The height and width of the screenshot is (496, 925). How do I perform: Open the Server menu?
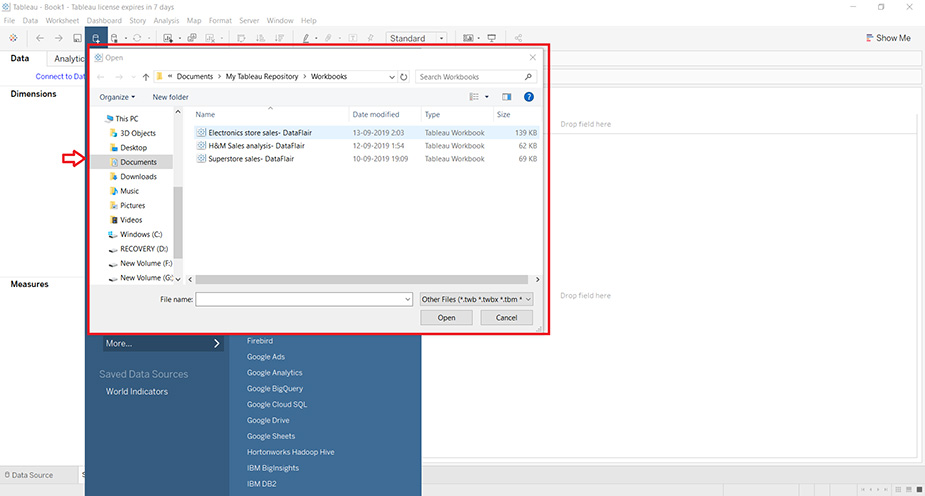tap(249, 20)
